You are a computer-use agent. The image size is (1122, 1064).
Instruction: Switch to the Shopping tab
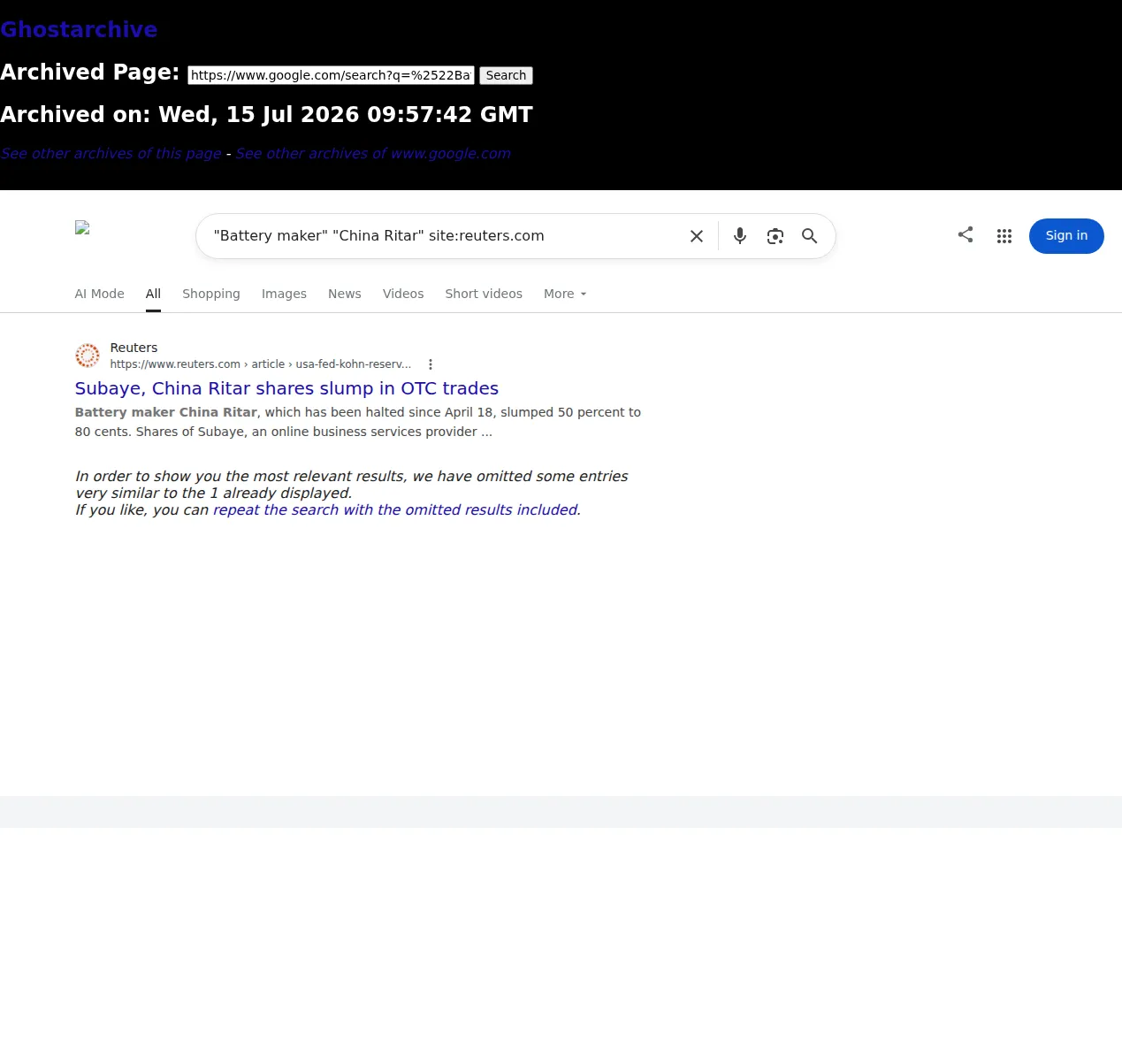pyautogui.click(x=211, y=294)
